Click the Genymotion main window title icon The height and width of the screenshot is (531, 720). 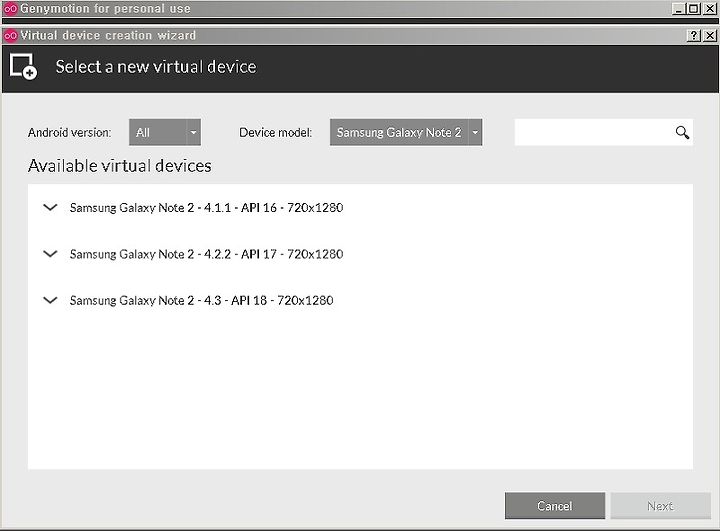[x=10, y=9]
